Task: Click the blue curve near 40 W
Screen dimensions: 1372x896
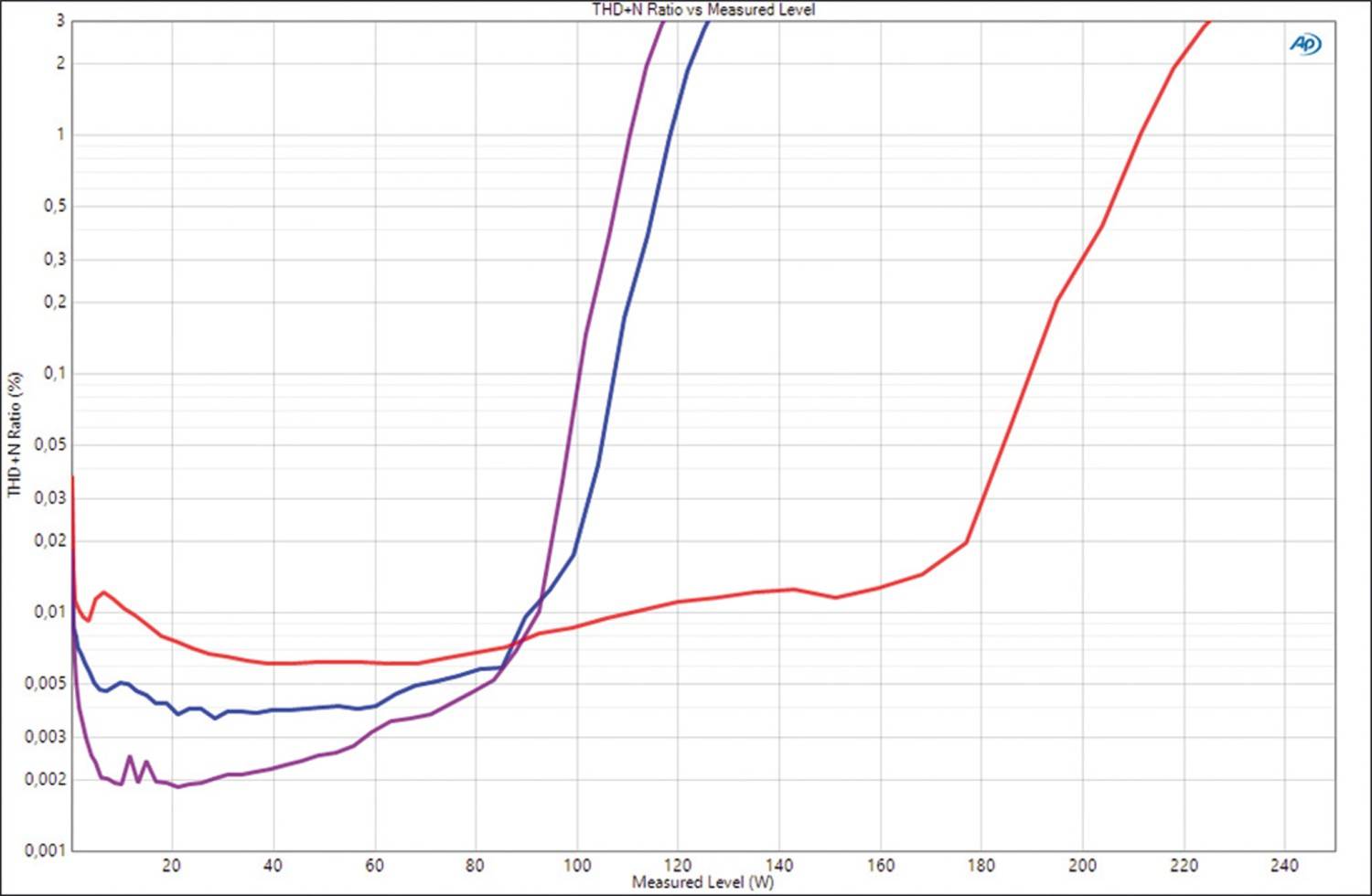Action: 273,710
